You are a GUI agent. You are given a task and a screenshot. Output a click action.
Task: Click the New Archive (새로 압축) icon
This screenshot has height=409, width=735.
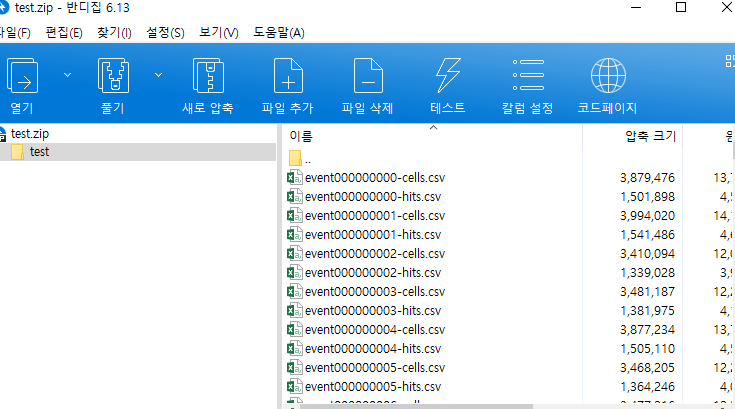[208, 75]
